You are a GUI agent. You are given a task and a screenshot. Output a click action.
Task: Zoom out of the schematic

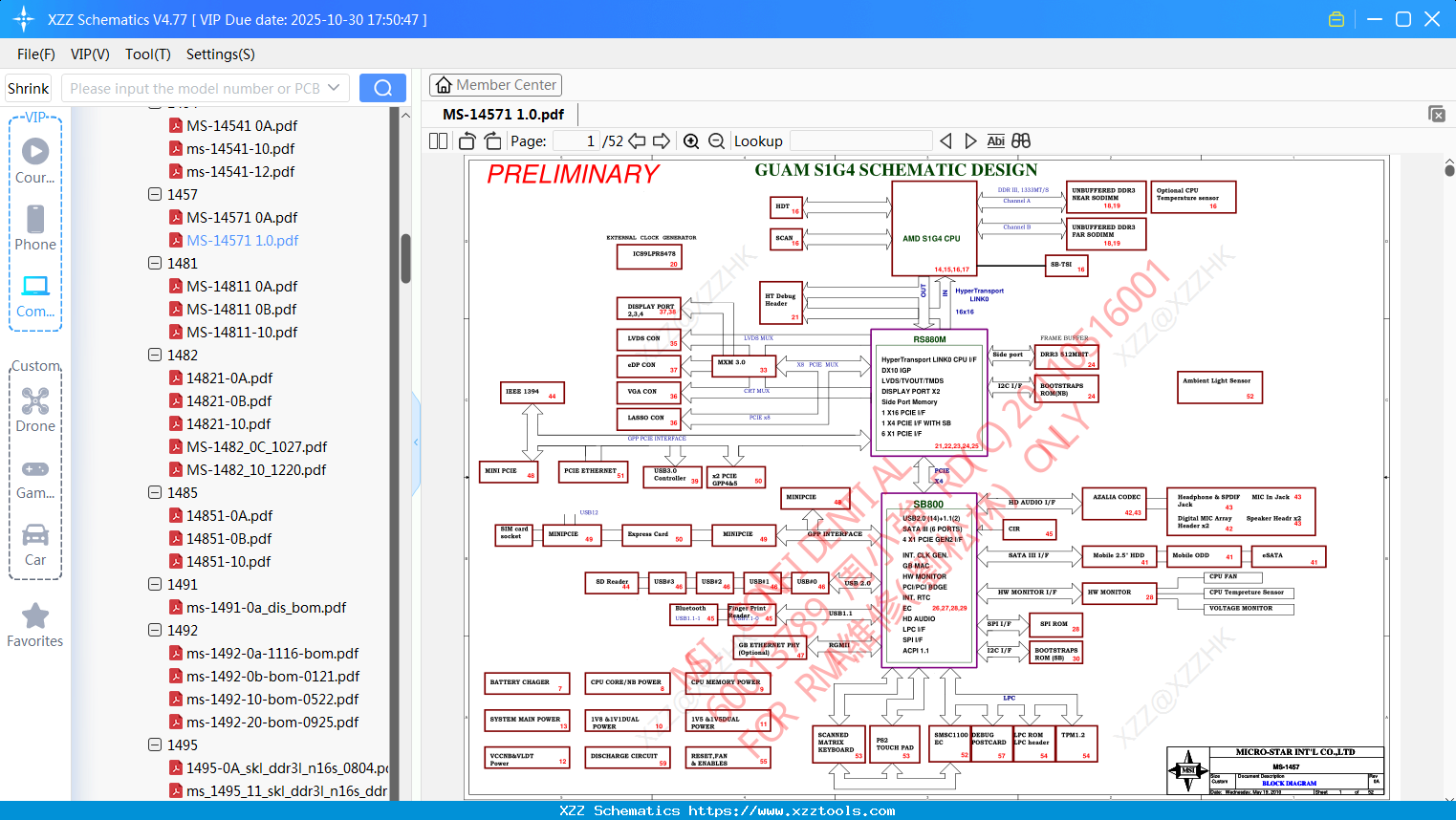pyautogui.click(x=716, y=140)
